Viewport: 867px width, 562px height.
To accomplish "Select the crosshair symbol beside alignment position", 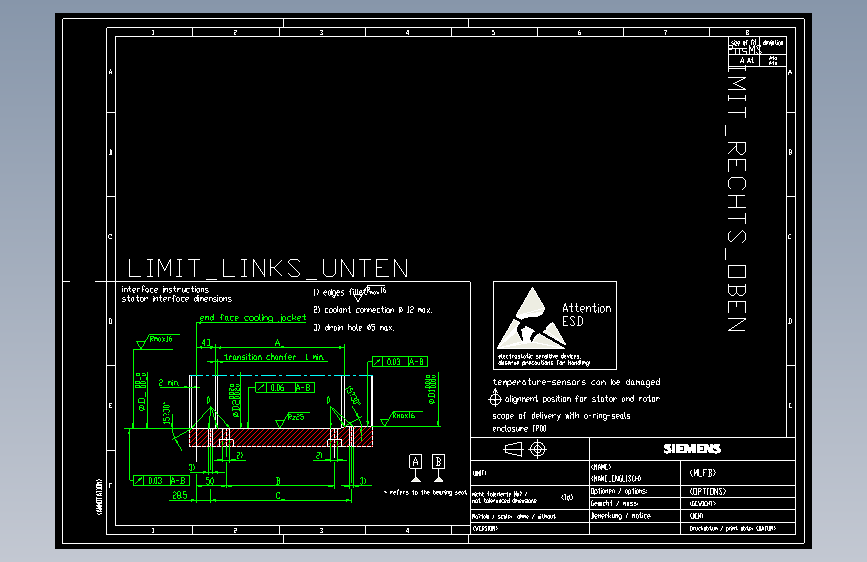I will point(495,398).
